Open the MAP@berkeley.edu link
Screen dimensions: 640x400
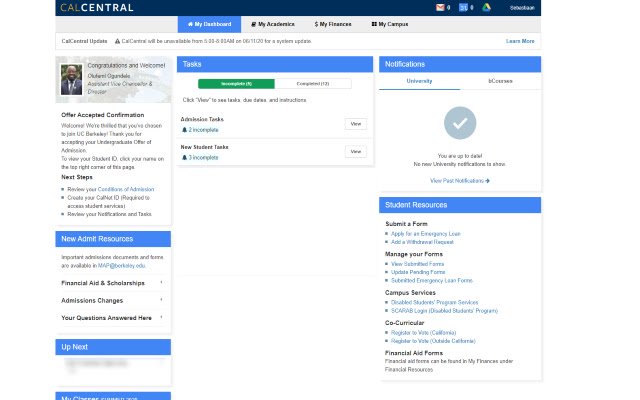pos(121,265)
